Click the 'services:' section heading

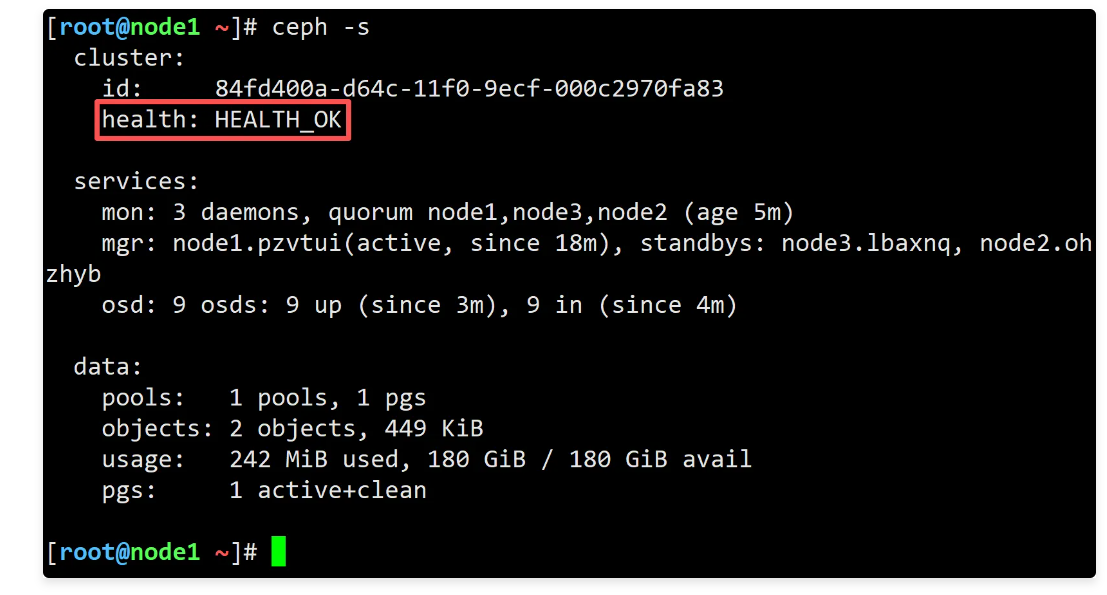(137, 182)
